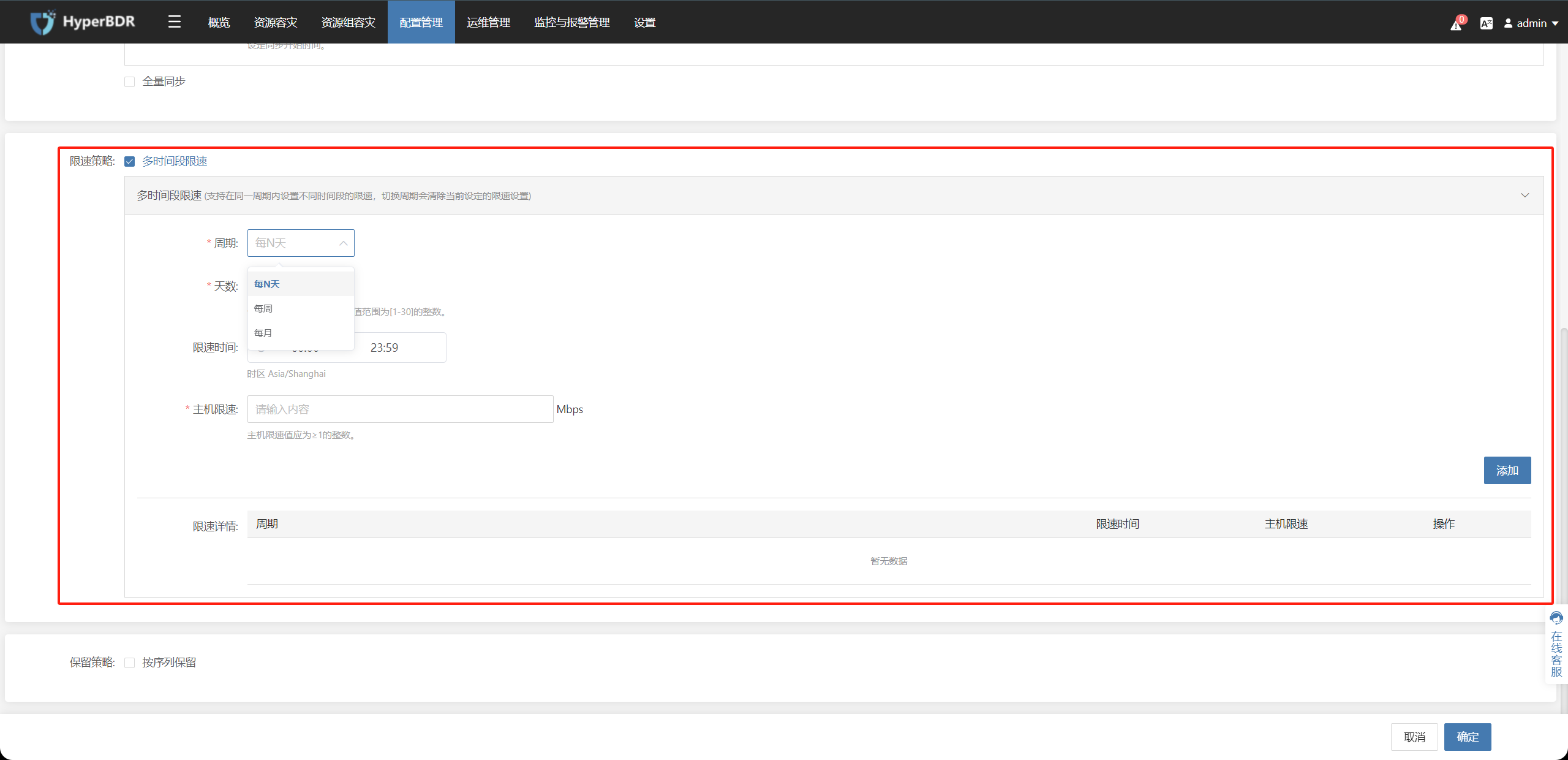Click the HyperBDR logo

83,22
